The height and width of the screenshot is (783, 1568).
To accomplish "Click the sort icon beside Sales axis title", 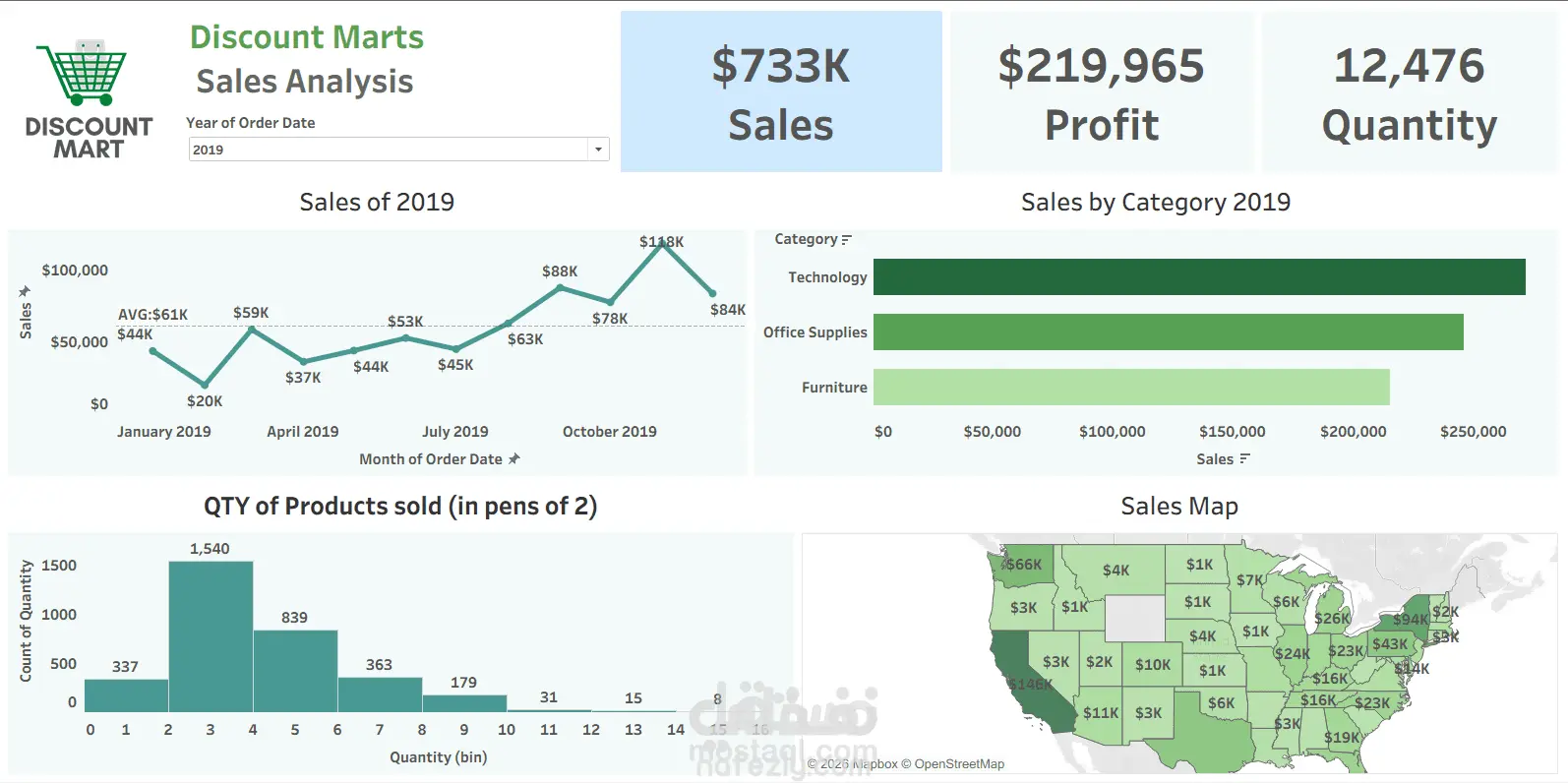I will pyautogui.click(x=1244, y=459).
